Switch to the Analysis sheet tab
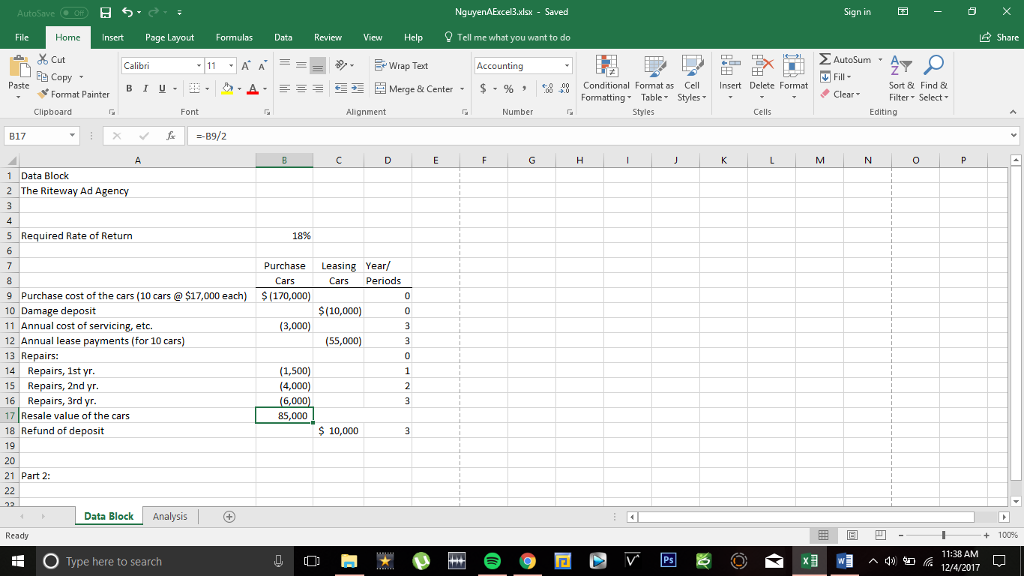 point(170,516)
